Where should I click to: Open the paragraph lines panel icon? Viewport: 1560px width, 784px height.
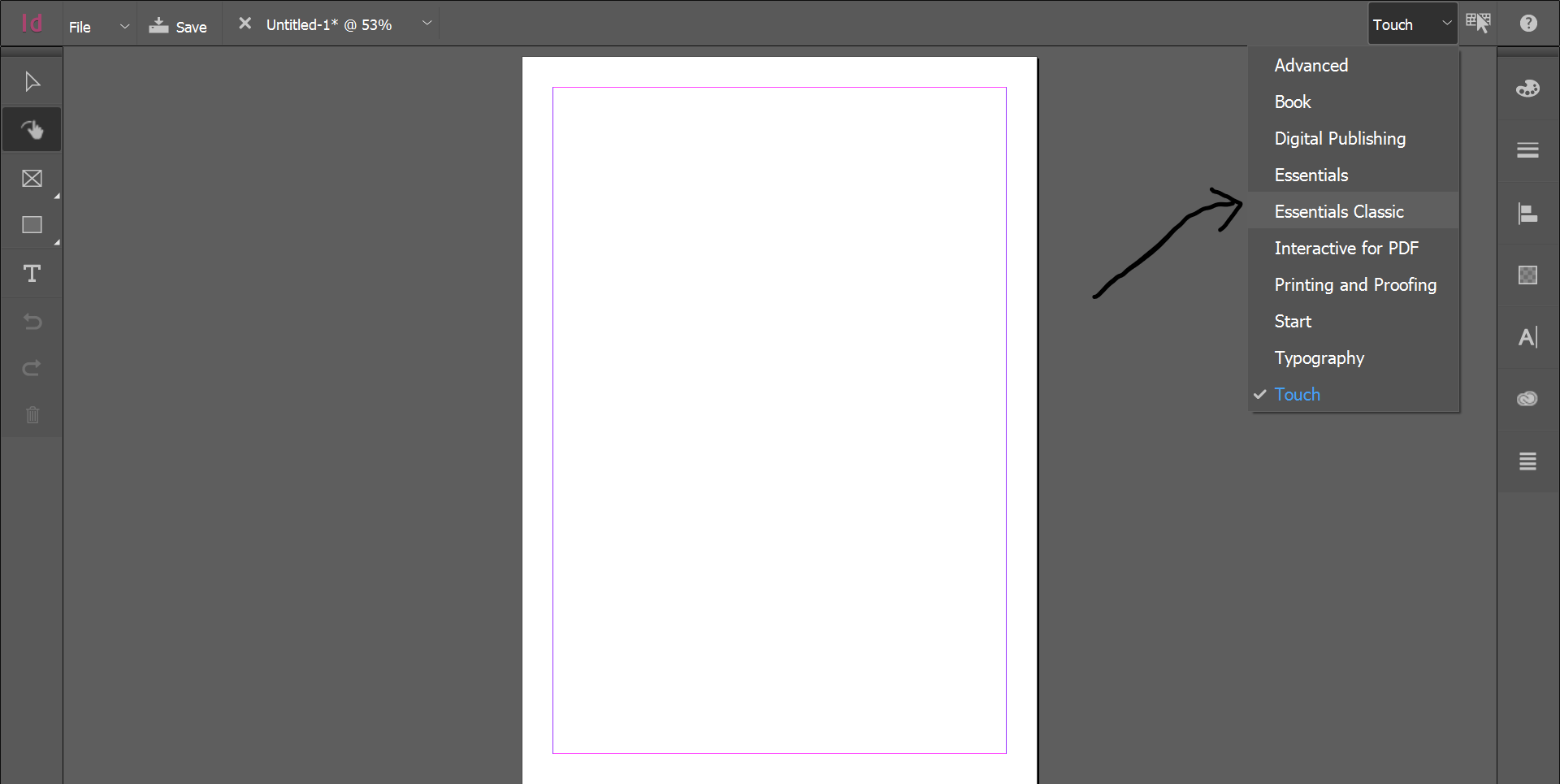(1527, 461)
